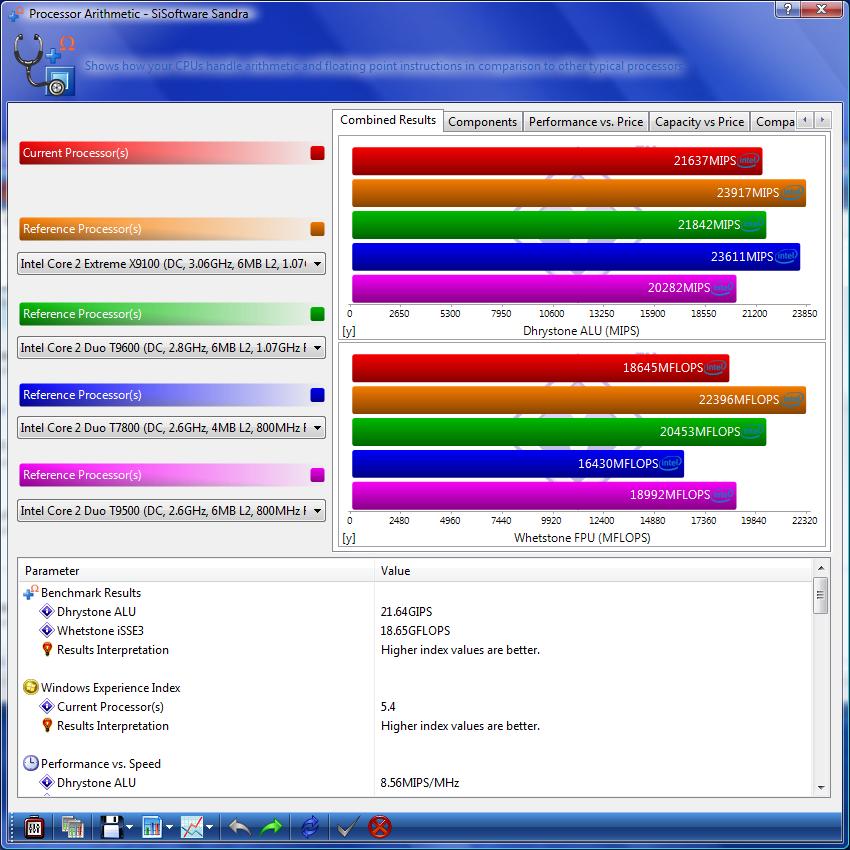
Task: Click the green Reference Processor color swatch
Action: point(318,314)
